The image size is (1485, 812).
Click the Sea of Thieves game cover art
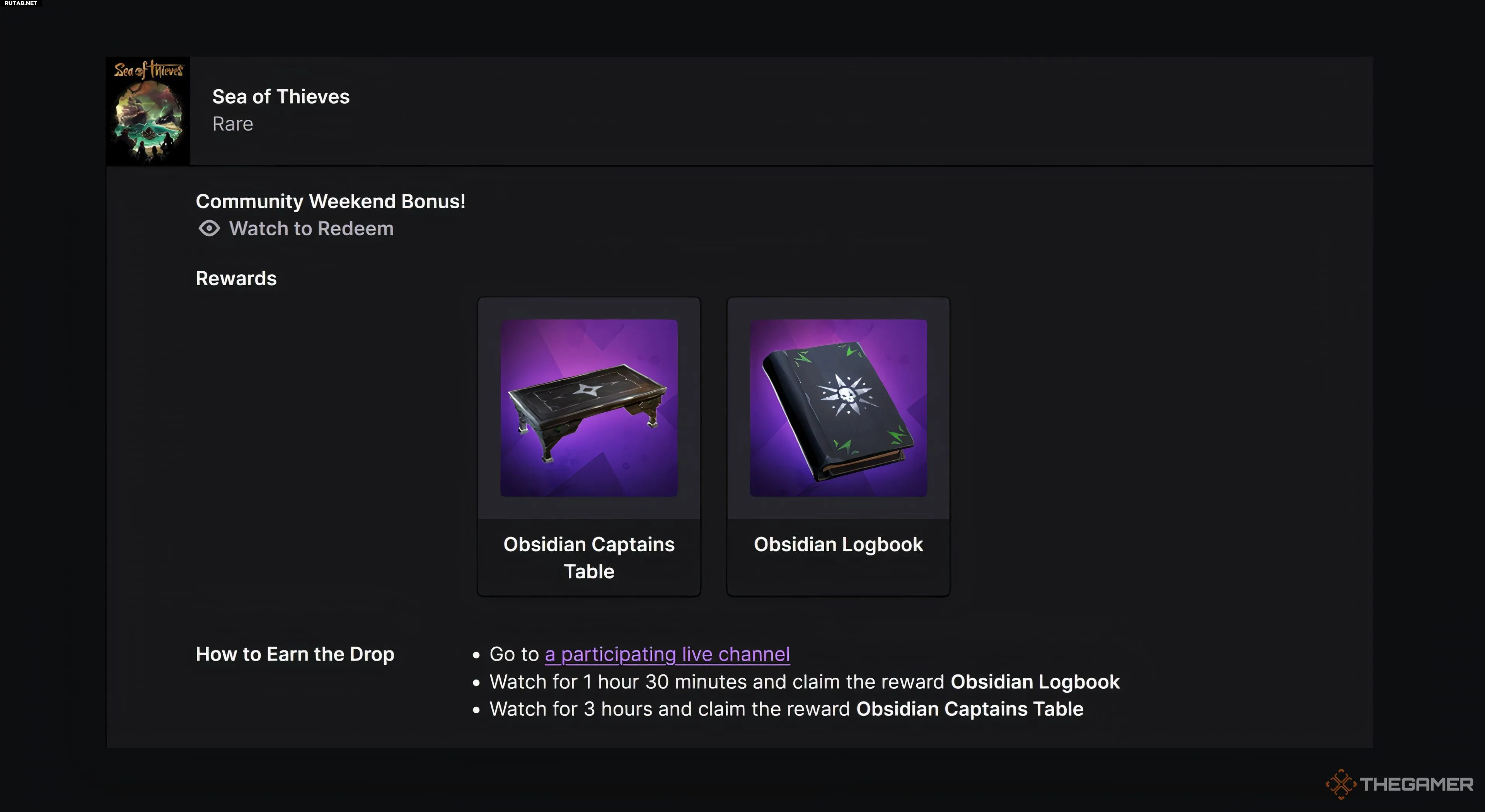click(148, 111)
